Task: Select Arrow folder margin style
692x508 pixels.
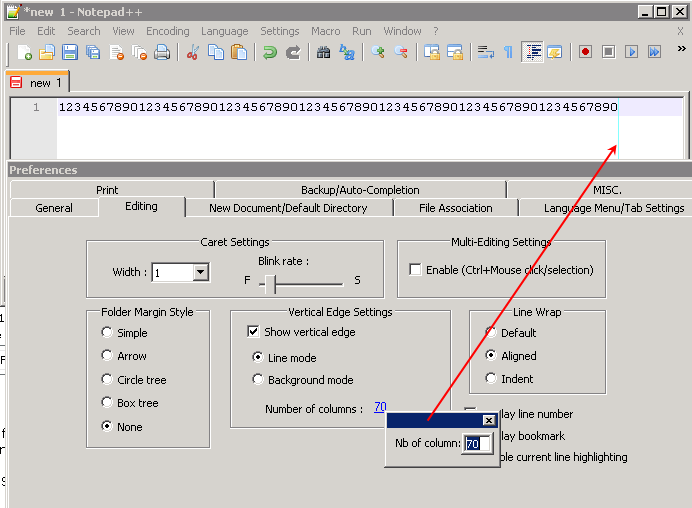Action: click(107, 355)
